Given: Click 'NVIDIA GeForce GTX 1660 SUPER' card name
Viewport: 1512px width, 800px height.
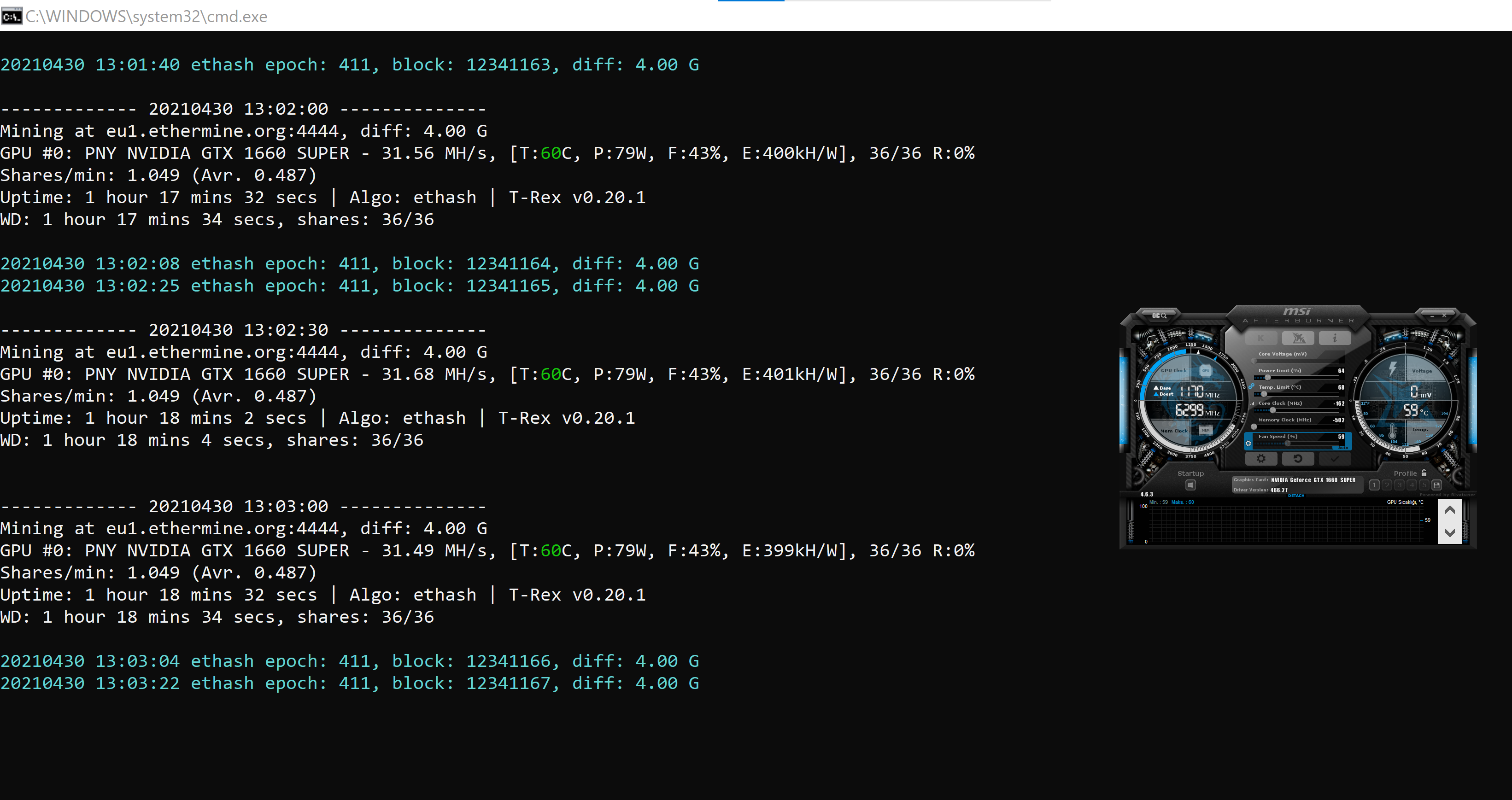Looking at the screenshot, I should pyautogui.click(x=1313, y=480).
